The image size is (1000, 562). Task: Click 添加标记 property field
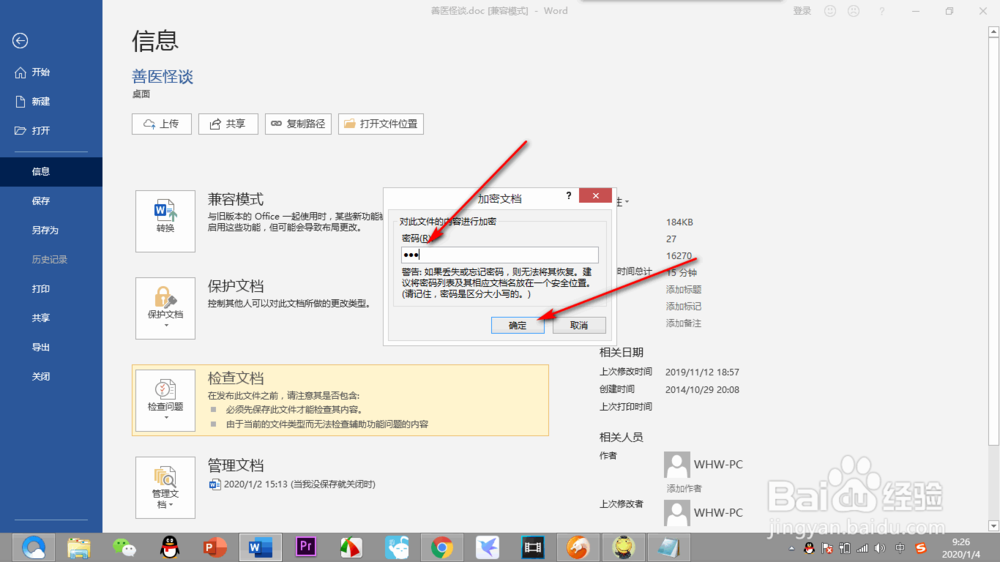click(x=684, y=306)
